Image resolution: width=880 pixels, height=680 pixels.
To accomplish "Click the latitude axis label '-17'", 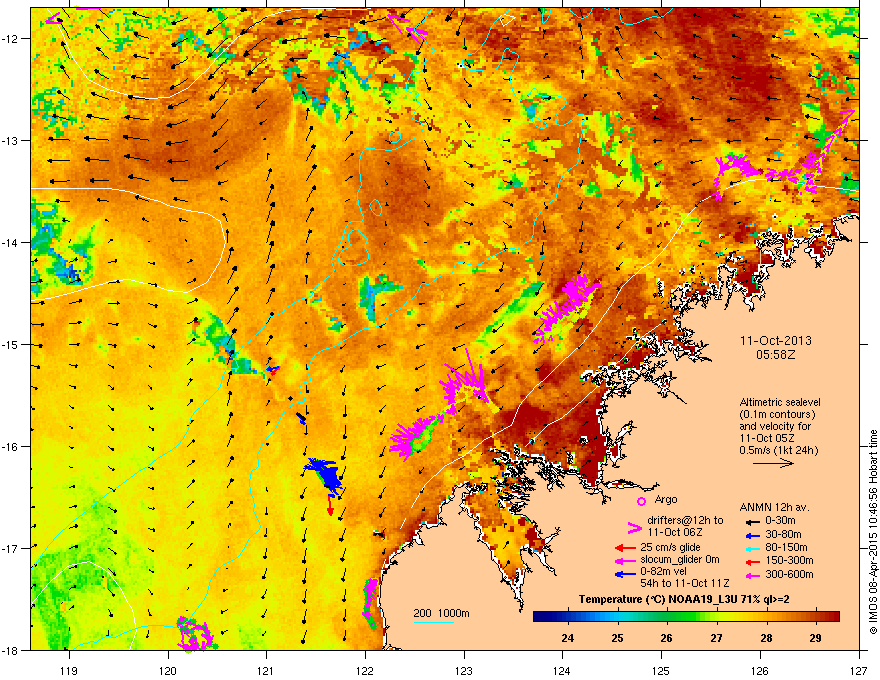I will click(11, 548).
